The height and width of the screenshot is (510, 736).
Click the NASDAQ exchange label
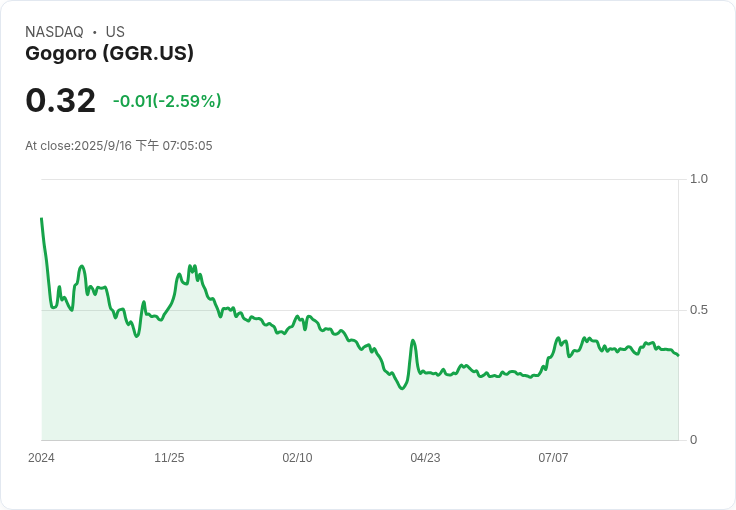coord(54,32)
